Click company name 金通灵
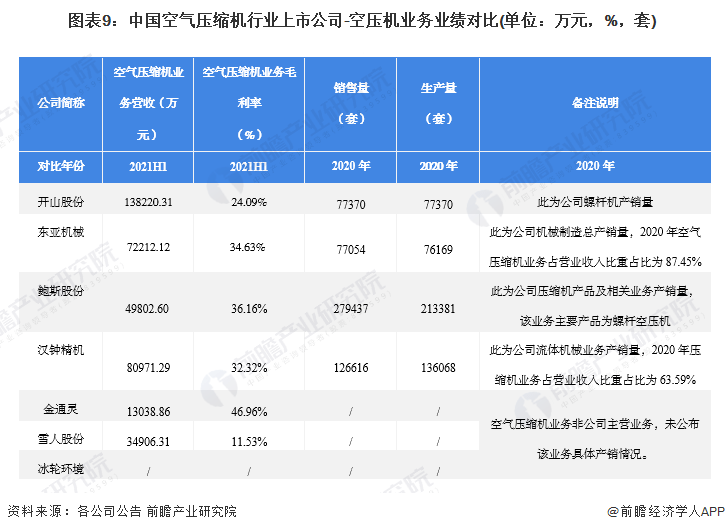Viewport: 725px width, 532px height. [61, 409]
